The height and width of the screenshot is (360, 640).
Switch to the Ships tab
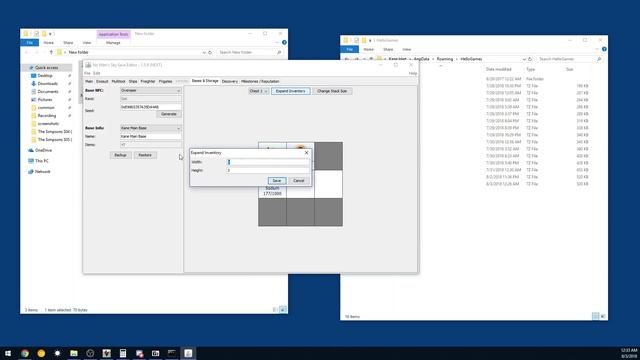[133, 81]
